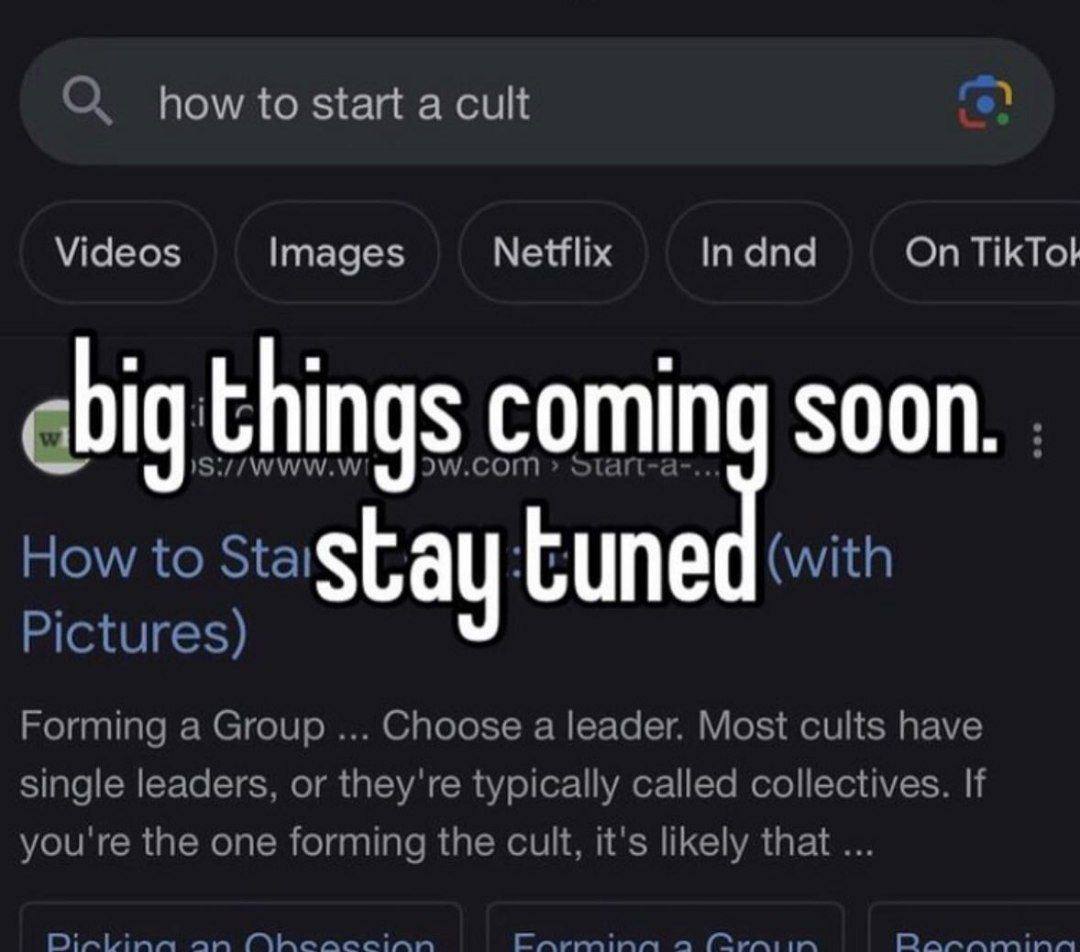The image size is (1080, 952).
Task: Open Google Lens camera icon
Action: pos(986,103)
